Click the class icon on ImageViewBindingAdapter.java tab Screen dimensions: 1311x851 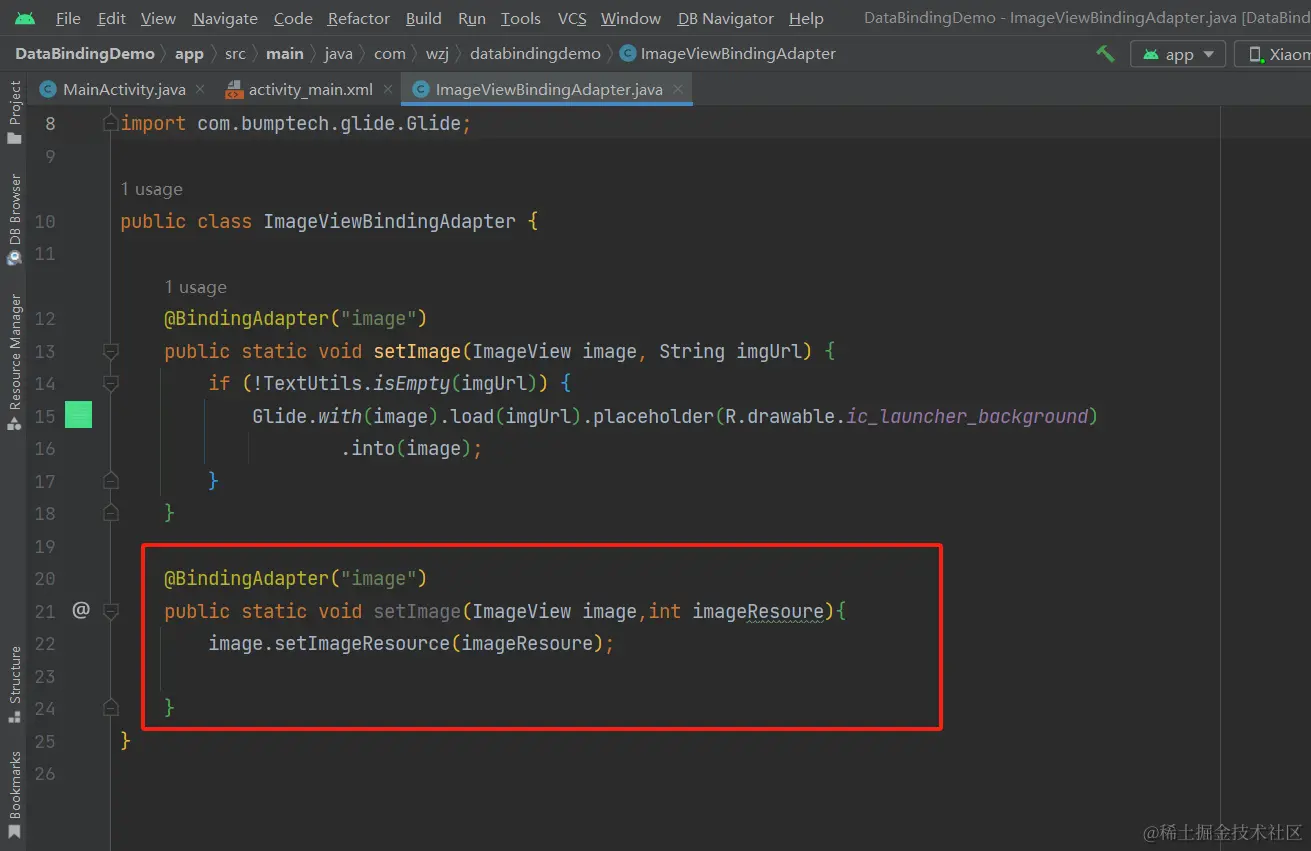click(421, 90)
